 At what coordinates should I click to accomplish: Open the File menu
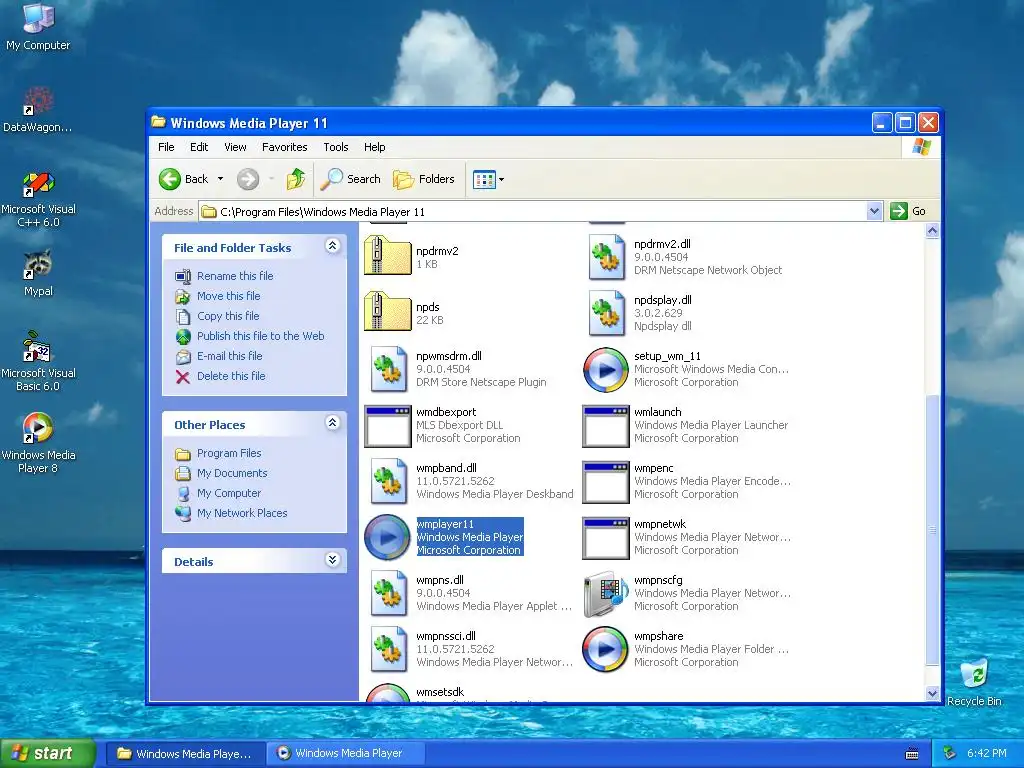click(x=167, y=147)
